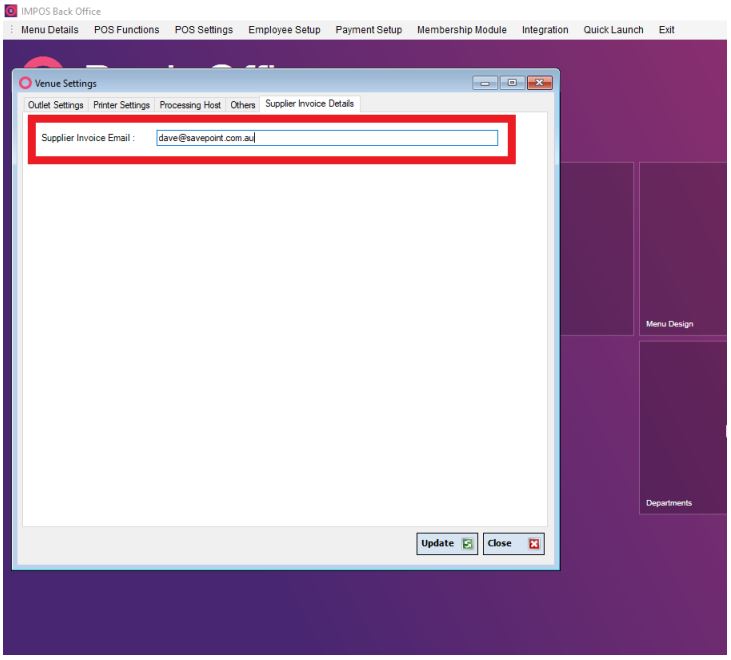Open the Employee Setup menu
Viewport: 731px width, 660px height.
(x=284, y=30)
